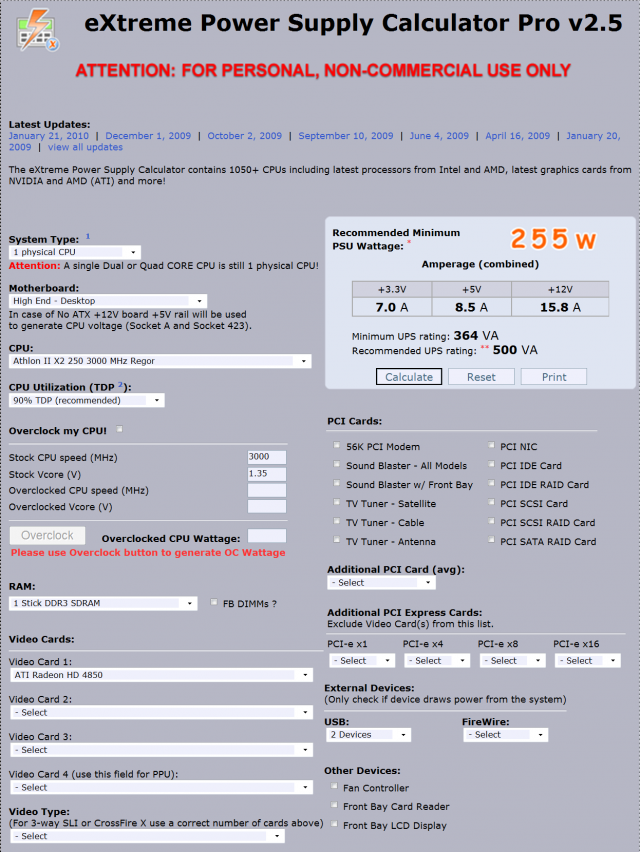Click the Overclocked CPU Wattage field
Image resolution: width=640 pixels, height=853 pixels.
pyautogui.click(x=267, y=536)
